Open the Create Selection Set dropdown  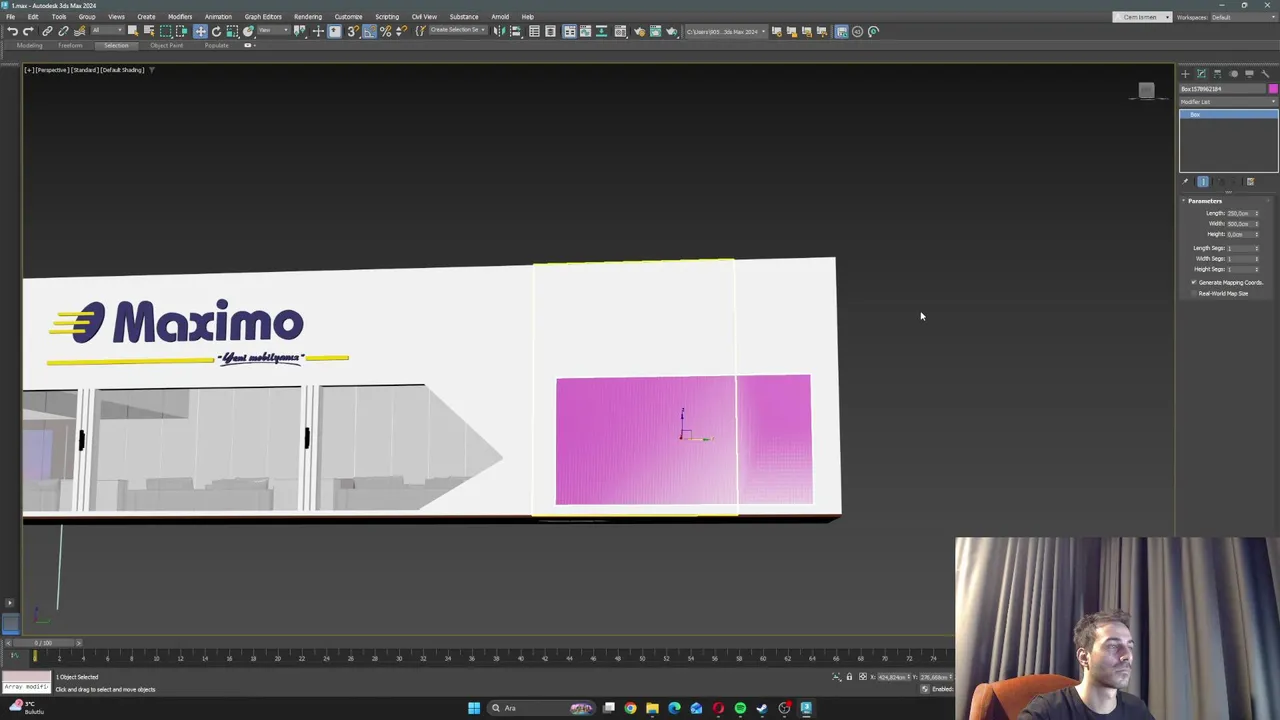pos(457,31)
